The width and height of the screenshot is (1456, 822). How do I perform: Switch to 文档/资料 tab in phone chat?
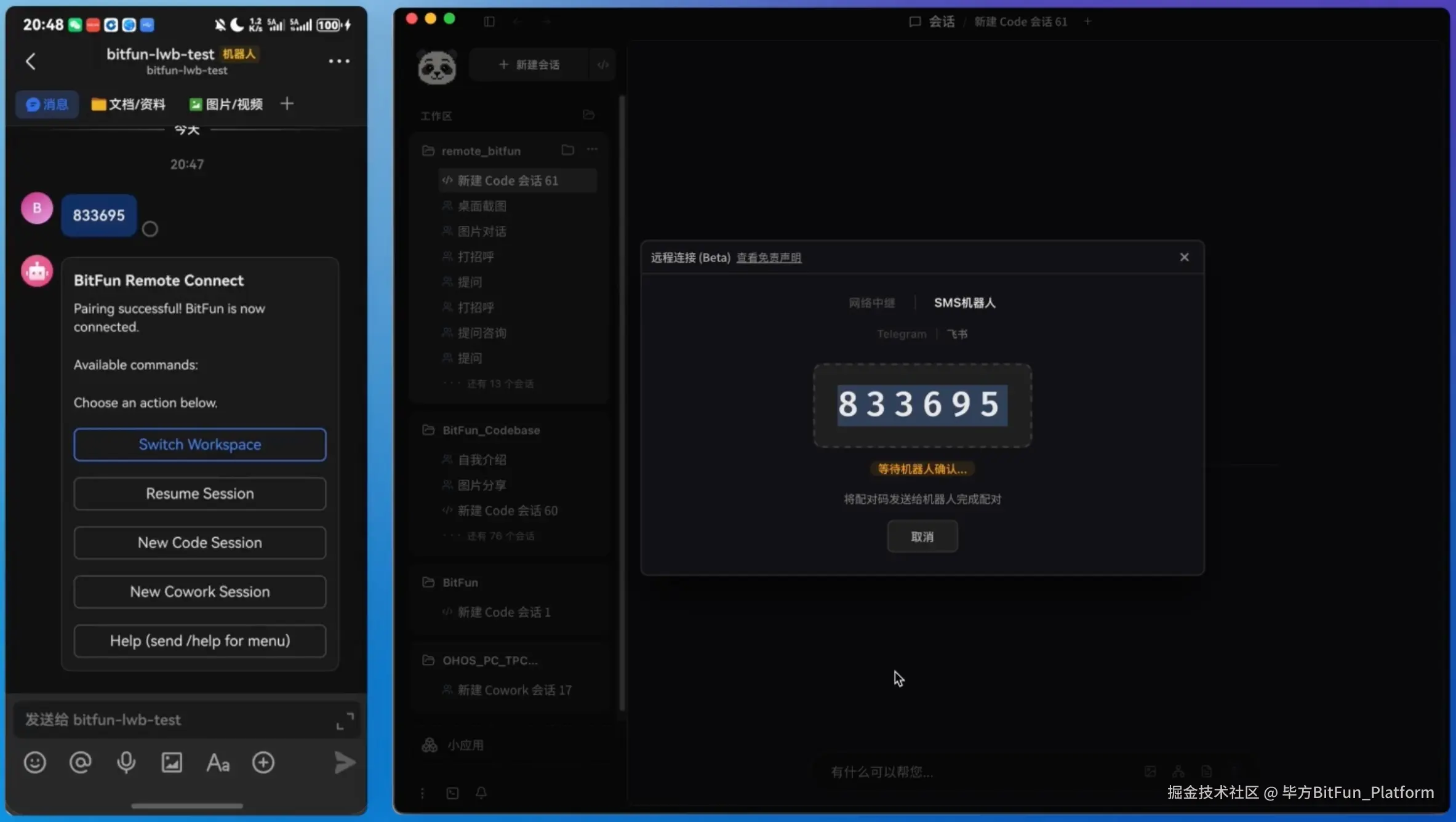pyautogui.click(x=128, y=104)
